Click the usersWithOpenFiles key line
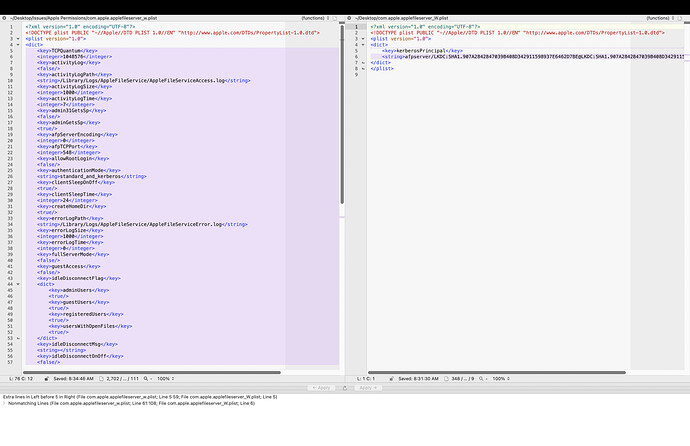This screenshot has height=446, width=690. coord(91,326)
